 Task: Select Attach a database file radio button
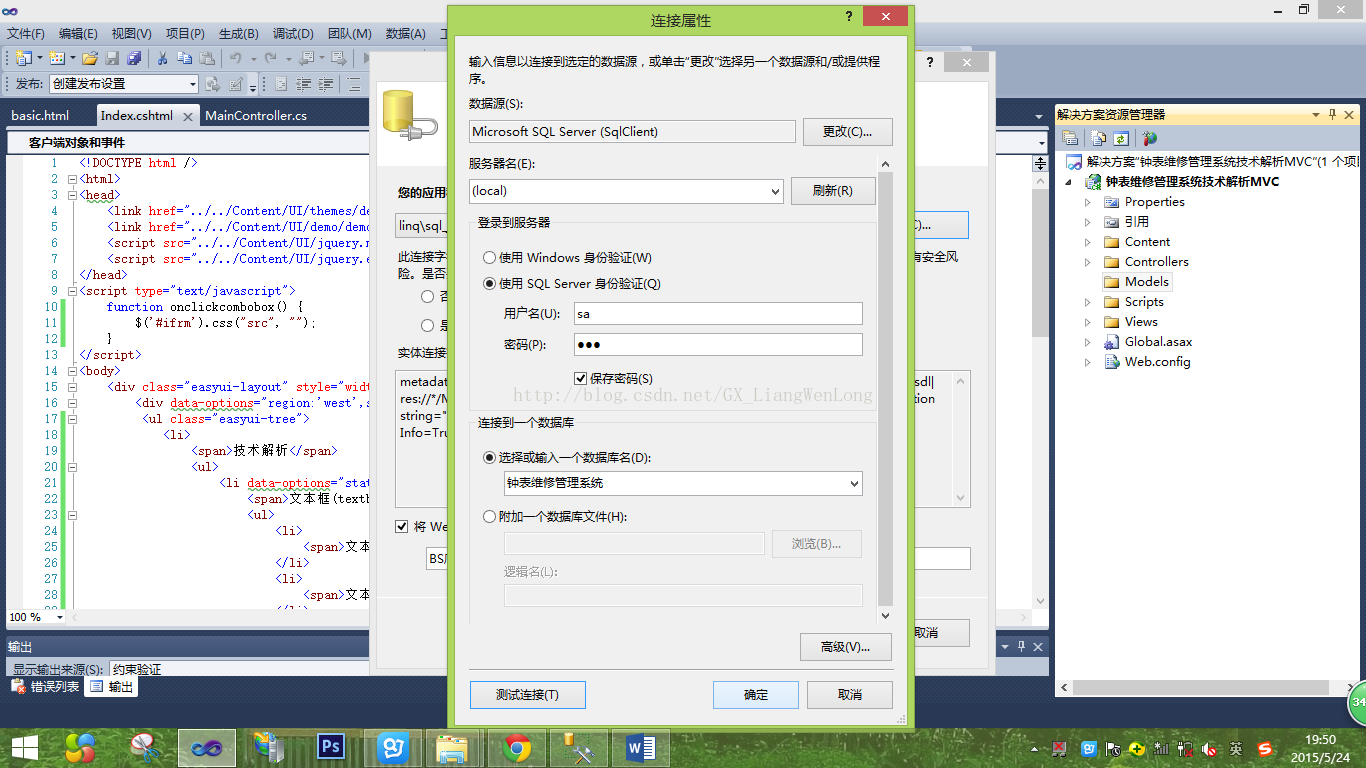[x=490, y=517]
